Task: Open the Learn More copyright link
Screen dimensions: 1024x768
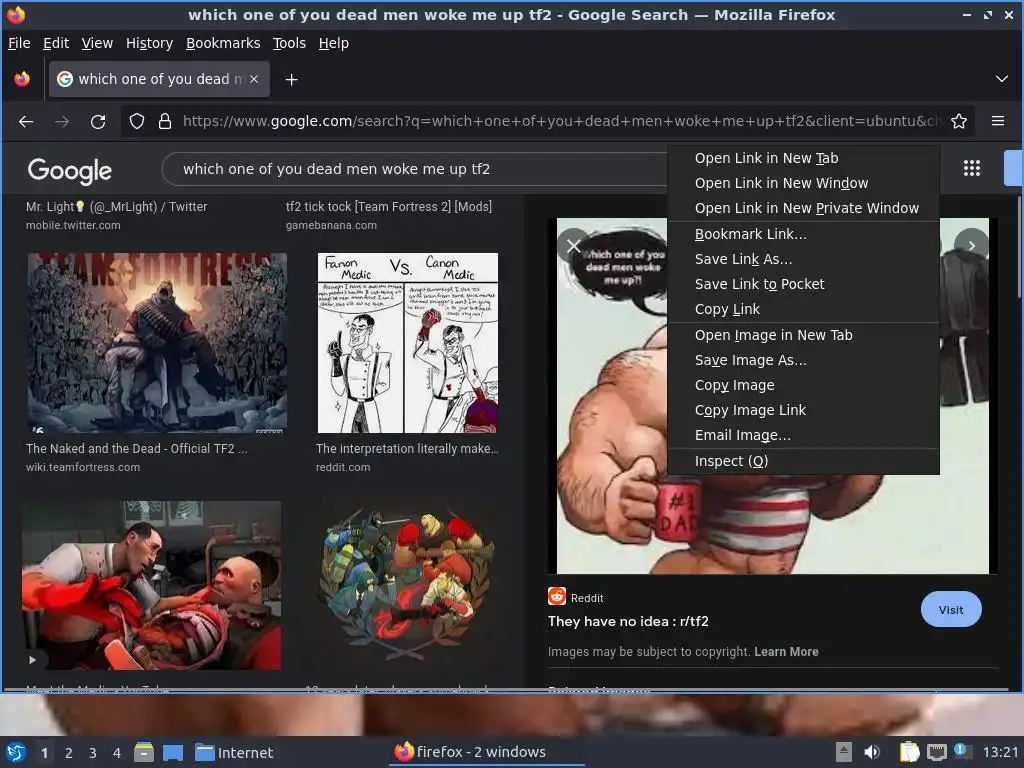Action: 786,652
